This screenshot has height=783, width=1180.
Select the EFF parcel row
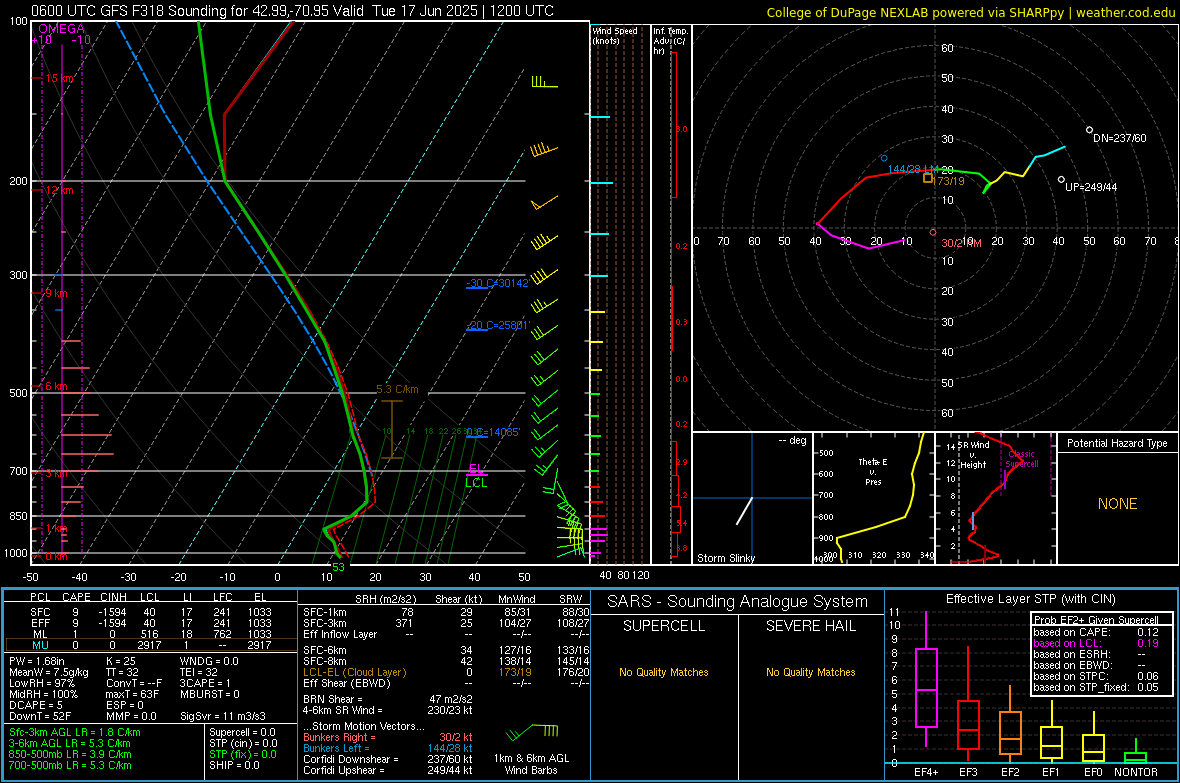point(151,623)
